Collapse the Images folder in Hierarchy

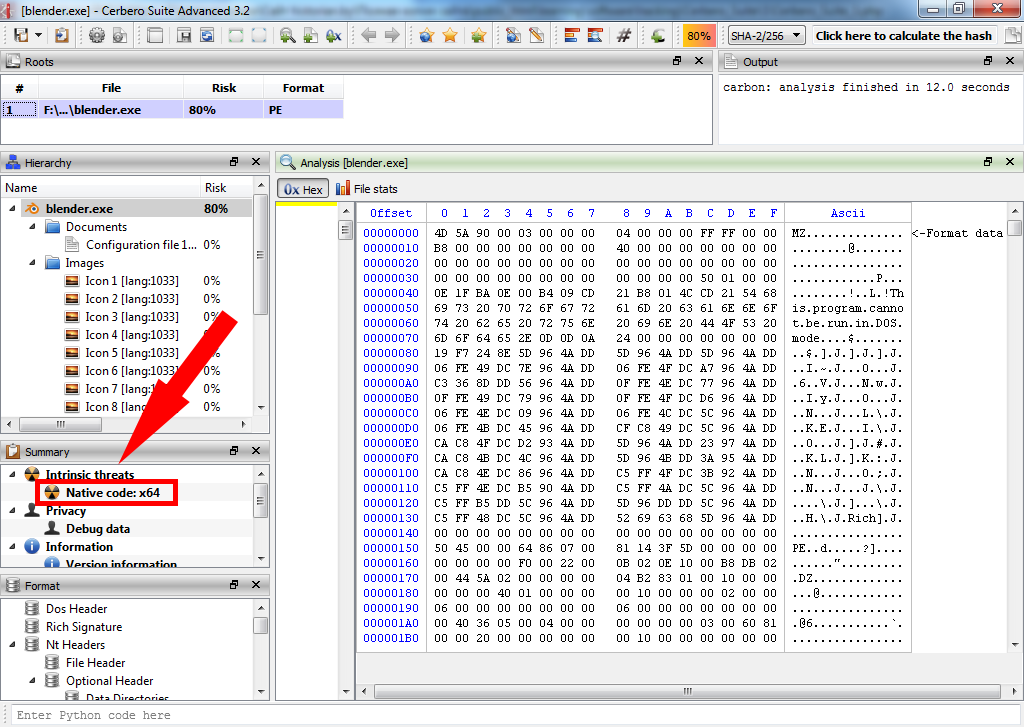click(x=31, y=263)
